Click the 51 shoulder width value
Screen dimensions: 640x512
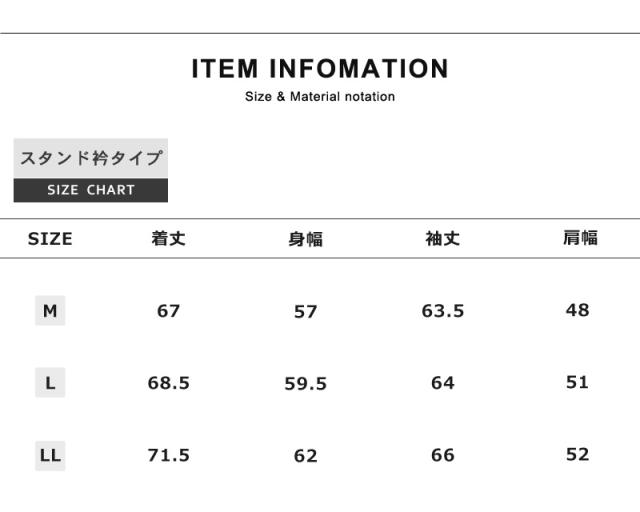point(578,382)
